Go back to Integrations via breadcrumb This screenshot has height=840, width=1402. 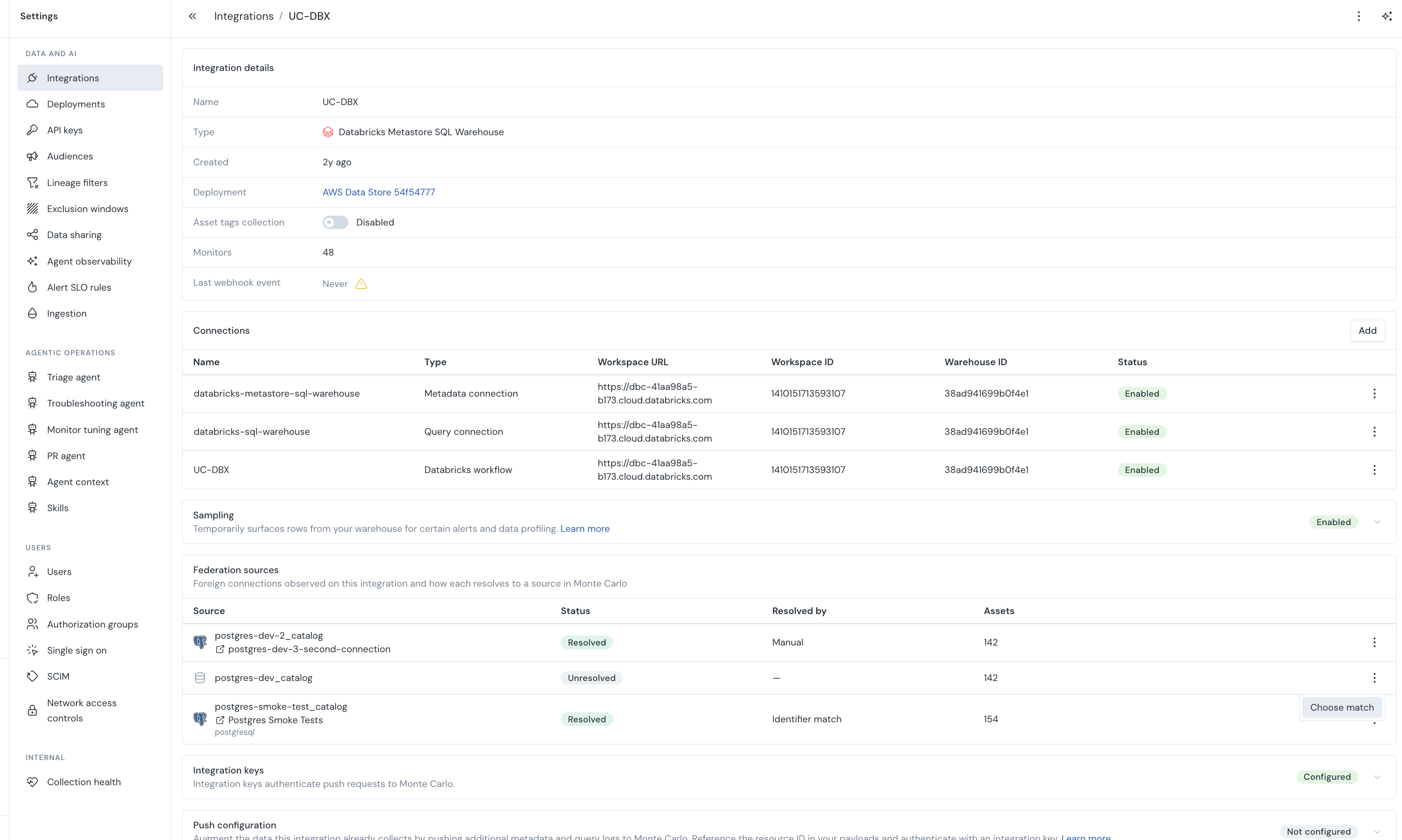244,17
